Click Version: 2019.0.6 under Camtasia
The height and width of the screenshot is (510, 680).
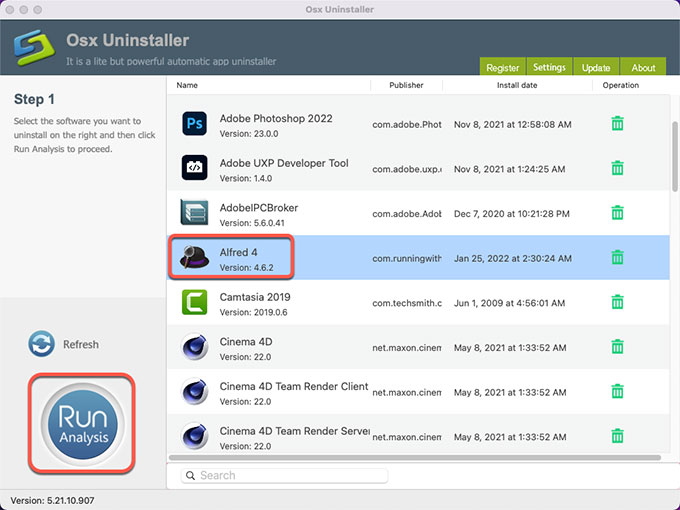click(253, 313)
